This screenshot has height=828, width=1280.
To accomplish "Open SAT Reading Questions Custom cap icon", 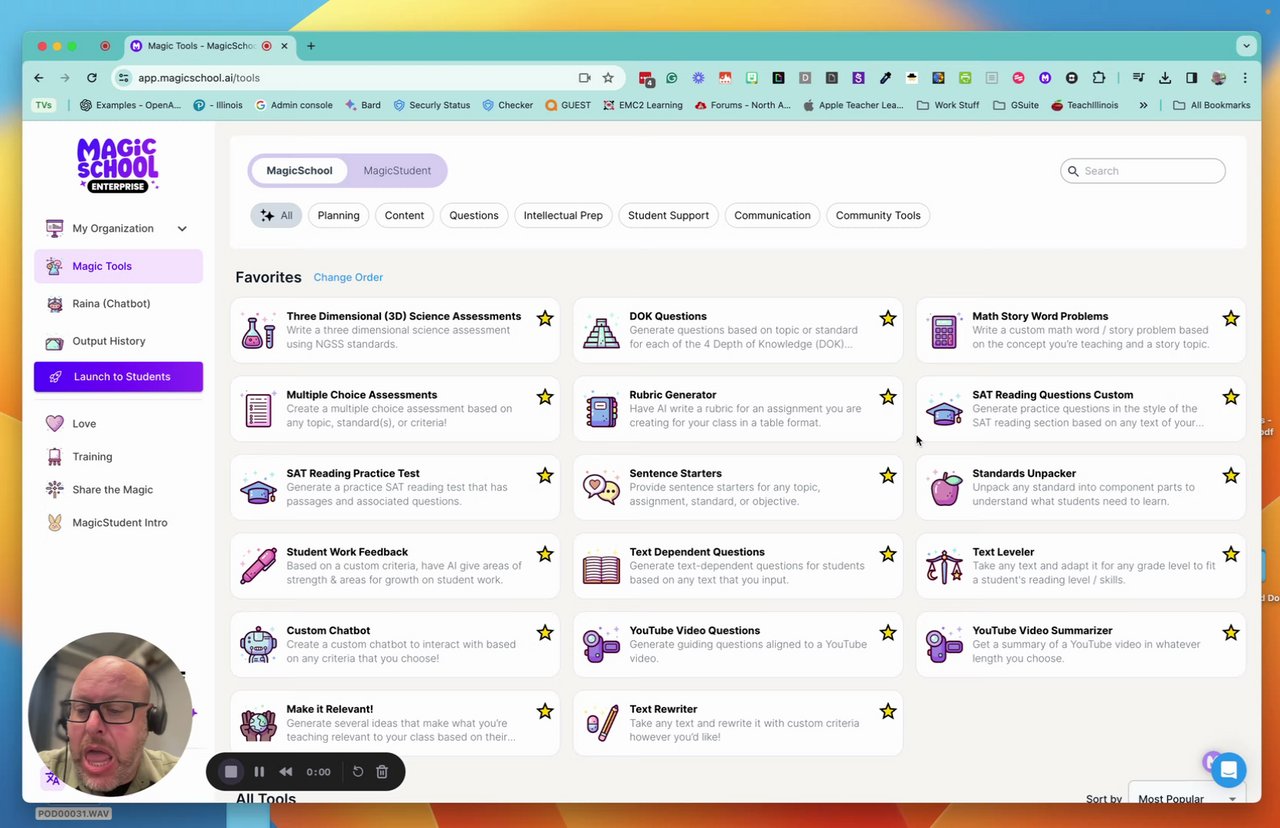I will (944, 410).
